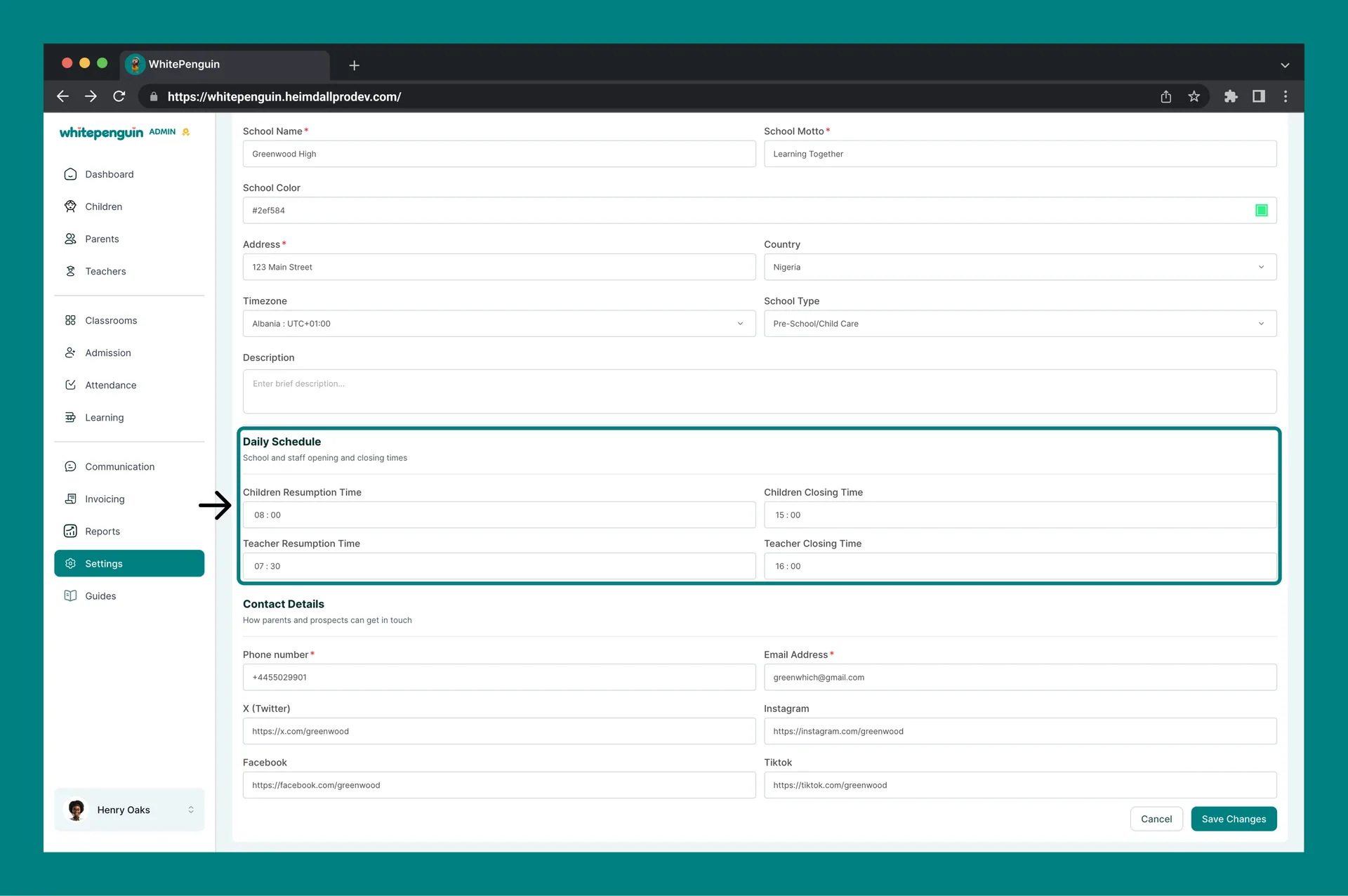The height and width of the screenshot is (896, 1348).
Task: Click the School Motto input field
Action: coord(1020,154)
